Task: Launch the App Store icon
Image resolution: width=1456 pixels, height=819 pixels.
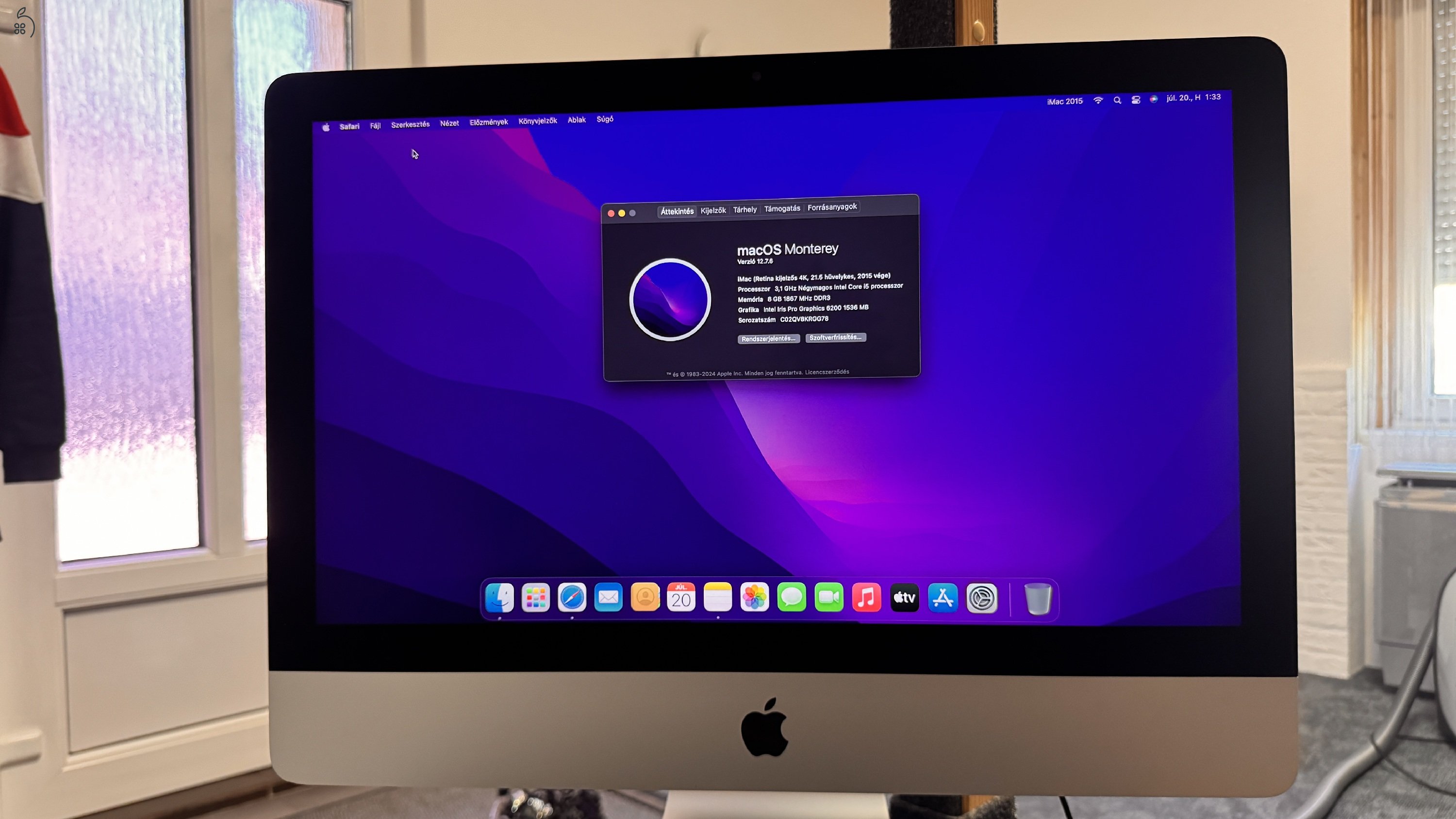Action: pyautogui.click(x=943, y=598)
